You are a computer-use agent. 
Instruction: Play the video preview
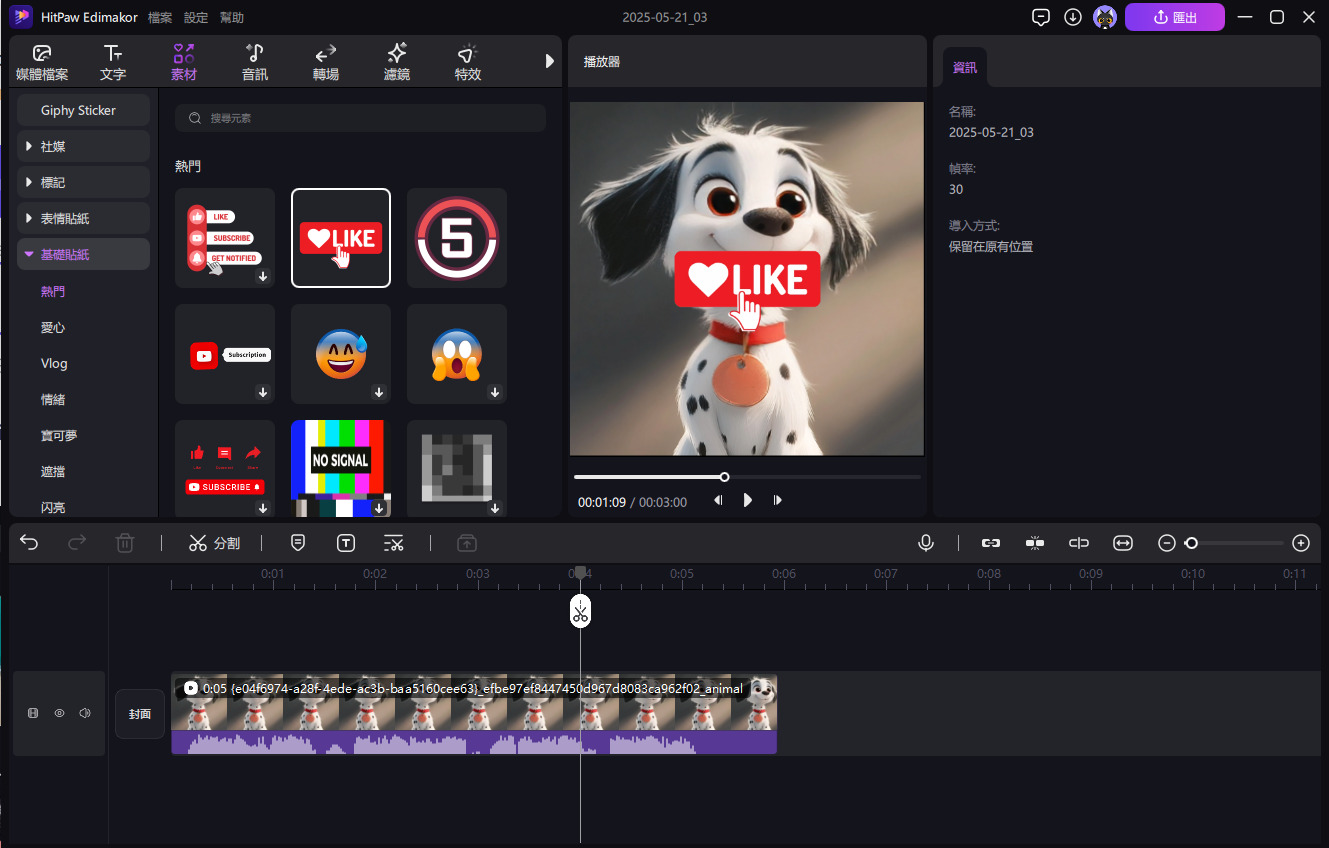point(748,500)
